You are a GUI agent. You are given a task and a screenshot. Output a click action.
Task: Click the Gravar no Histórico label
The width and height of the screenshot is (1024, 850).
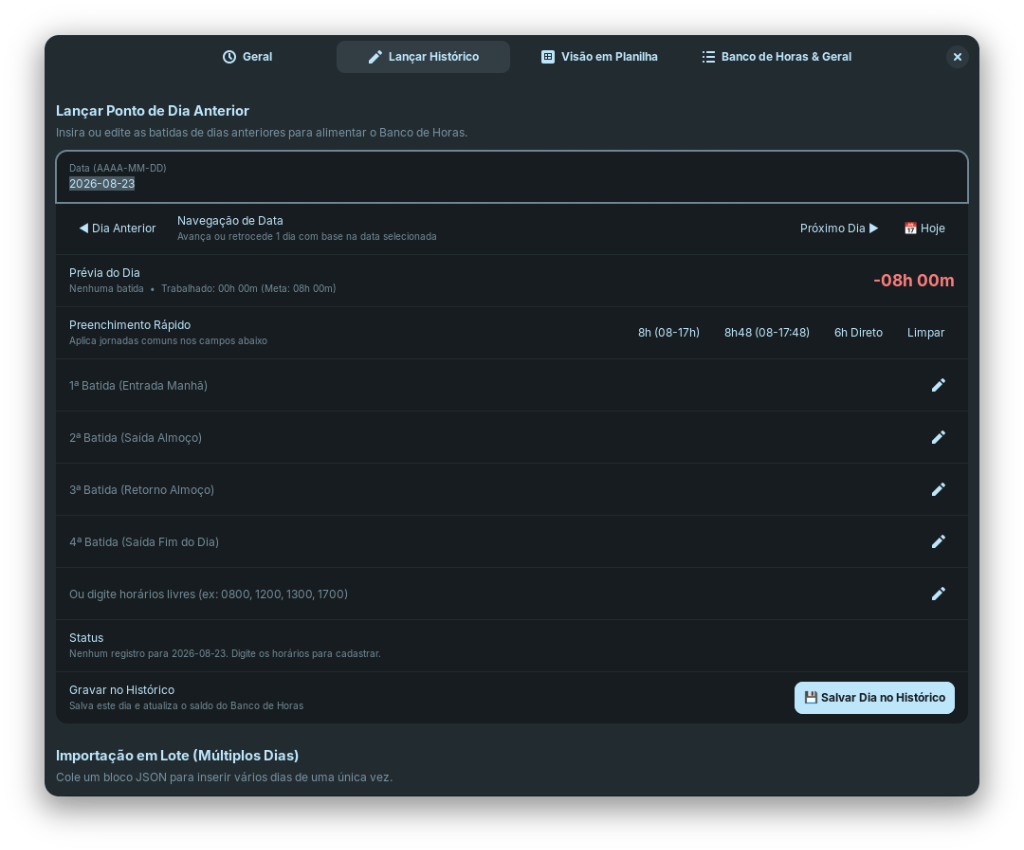click(121, 690)
